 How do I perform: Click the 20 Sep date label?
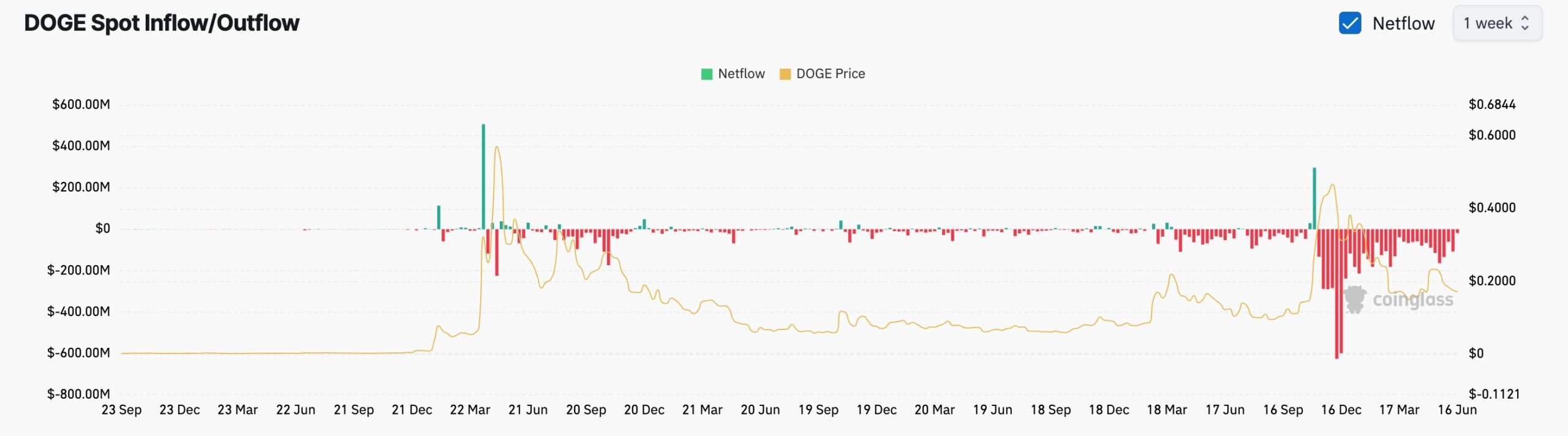pos(586,410)
